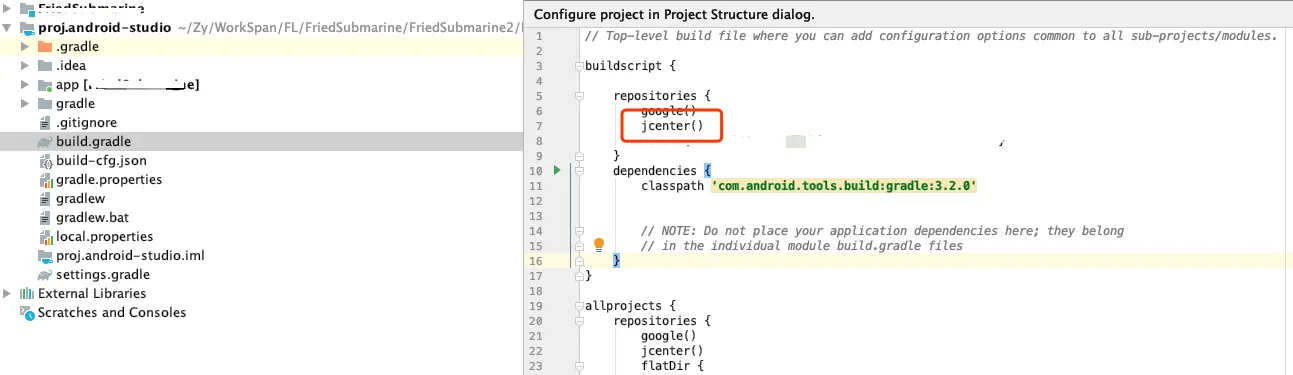Image resolution: width=1293 pixels, height=375 pixels.
Task: Click the proj.android-studio.iml file icon
Action: [45, 256]
